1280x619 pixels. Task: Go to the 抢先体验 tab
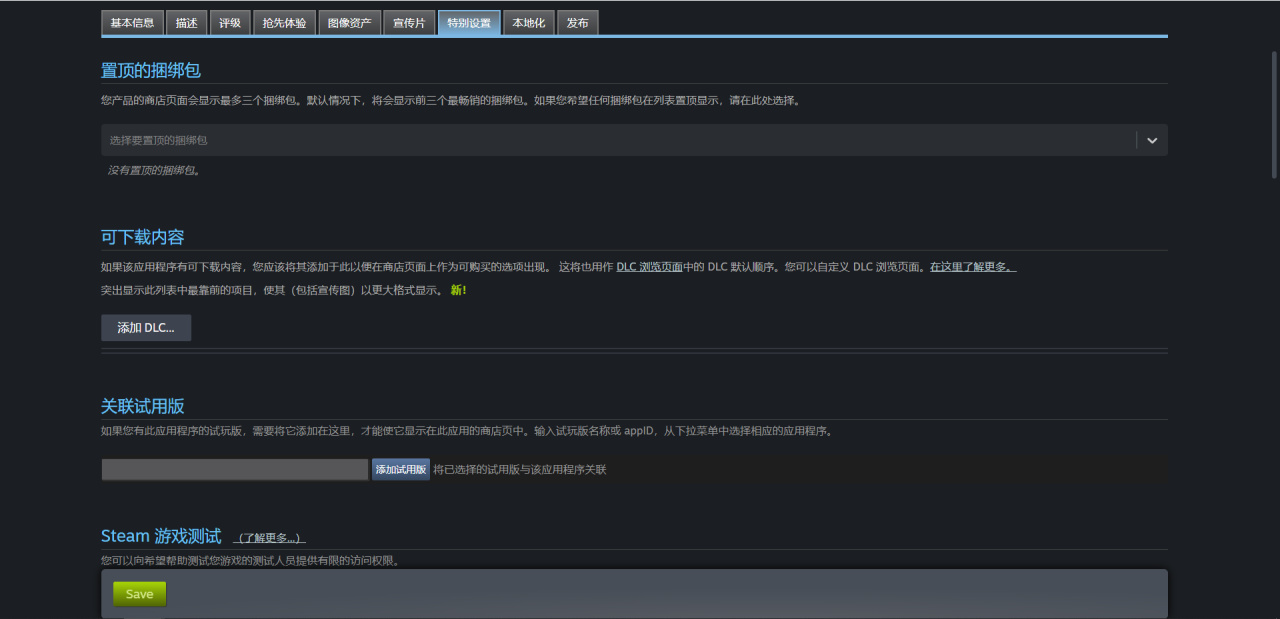click(285, 23)
